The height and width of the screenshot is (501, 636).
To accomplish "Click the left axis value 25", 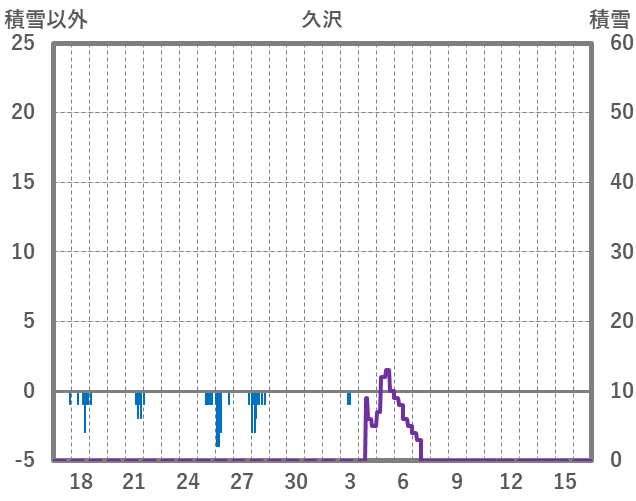I will tap(23, 43).
